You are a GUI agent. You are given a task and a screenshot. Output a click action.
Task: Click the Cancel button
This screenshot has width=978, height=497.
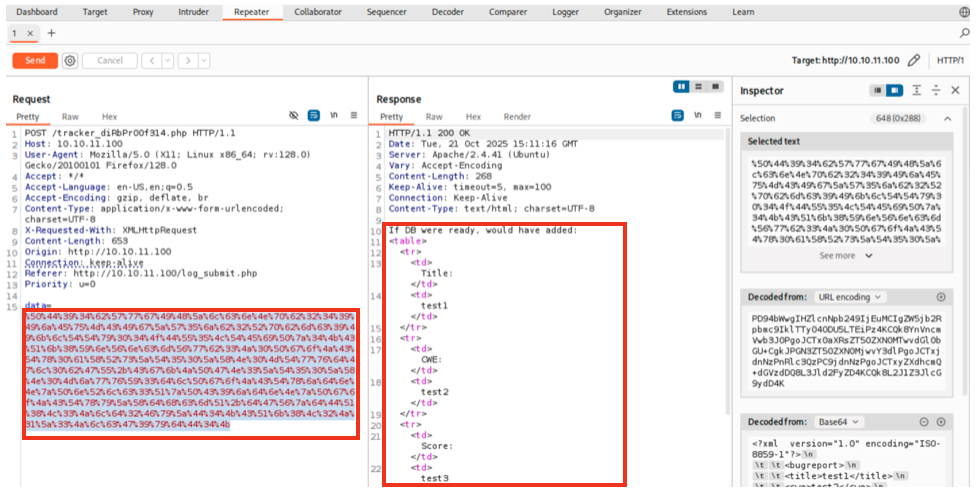(110, 60)
